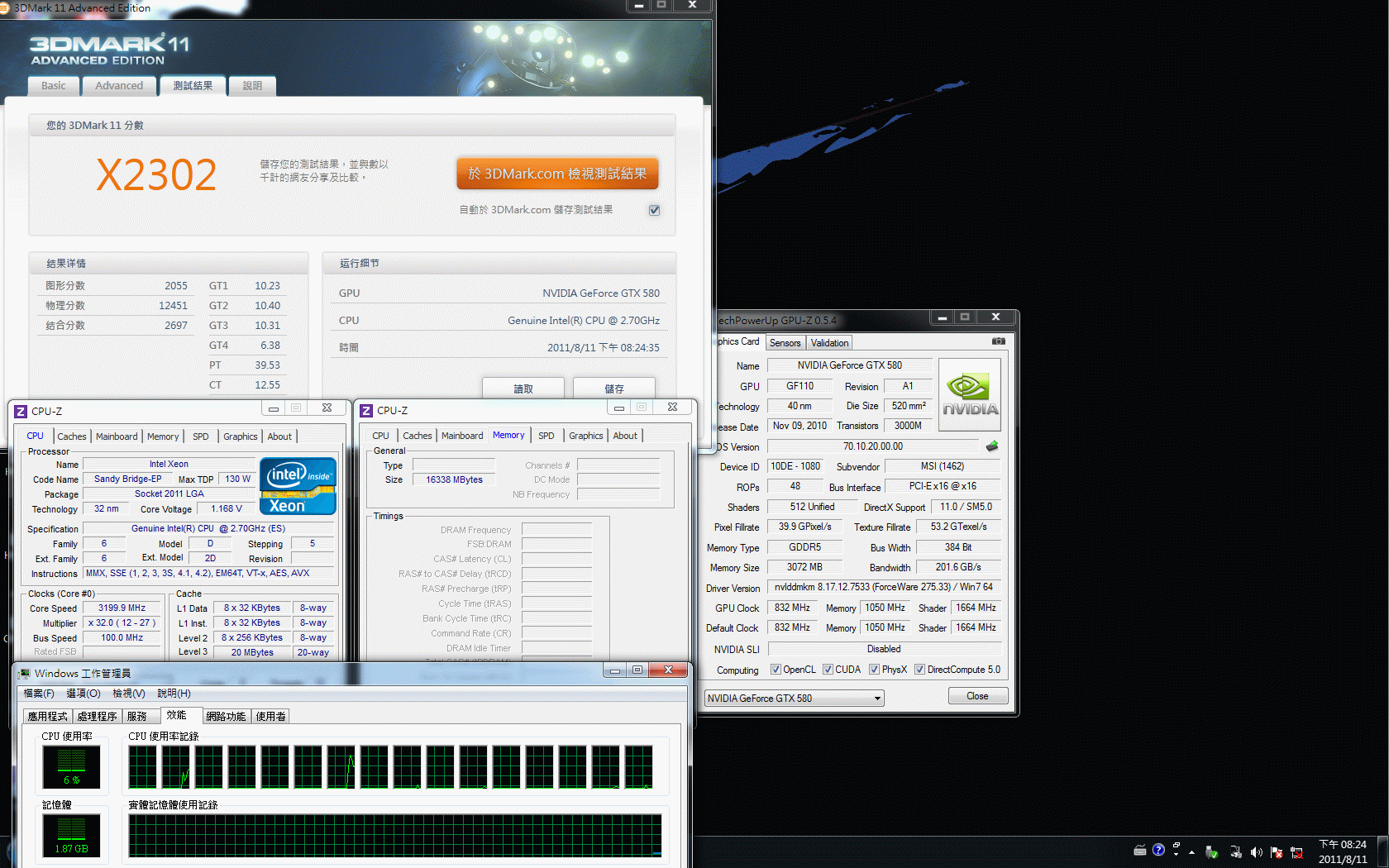Click the network connection tray icon
This screenshot has width=1389, height=868.
pyautogui.click(x=1296, y=852)
